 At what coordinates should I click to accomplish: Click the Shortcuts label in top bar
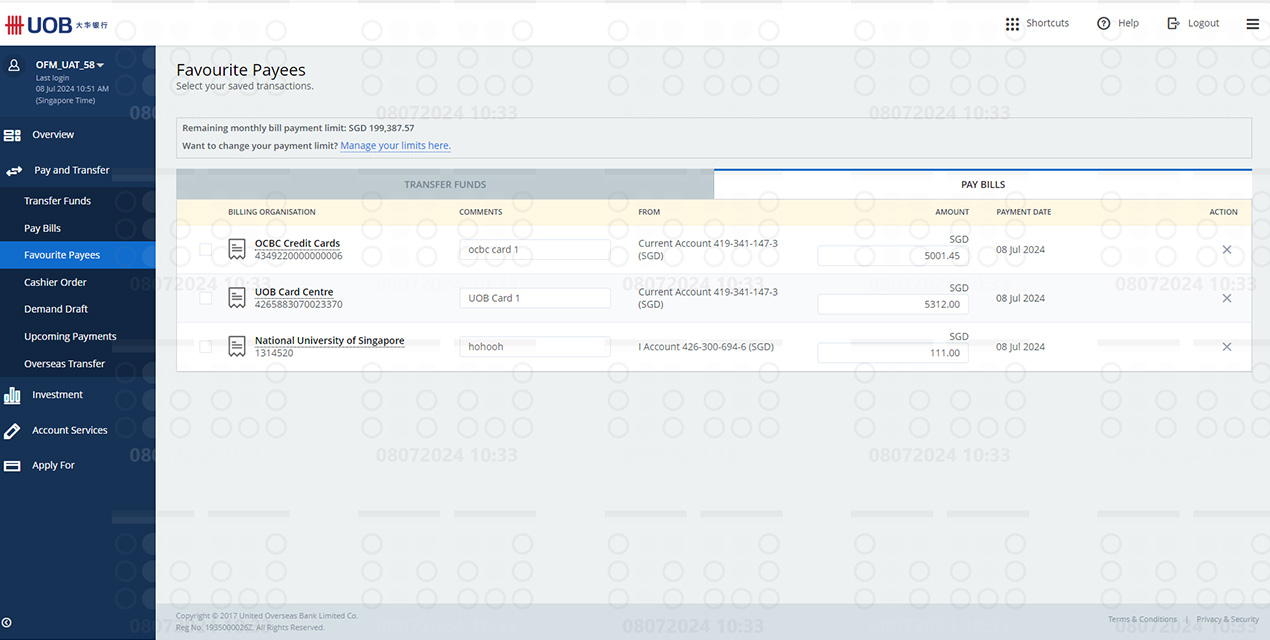[1047, 24]
